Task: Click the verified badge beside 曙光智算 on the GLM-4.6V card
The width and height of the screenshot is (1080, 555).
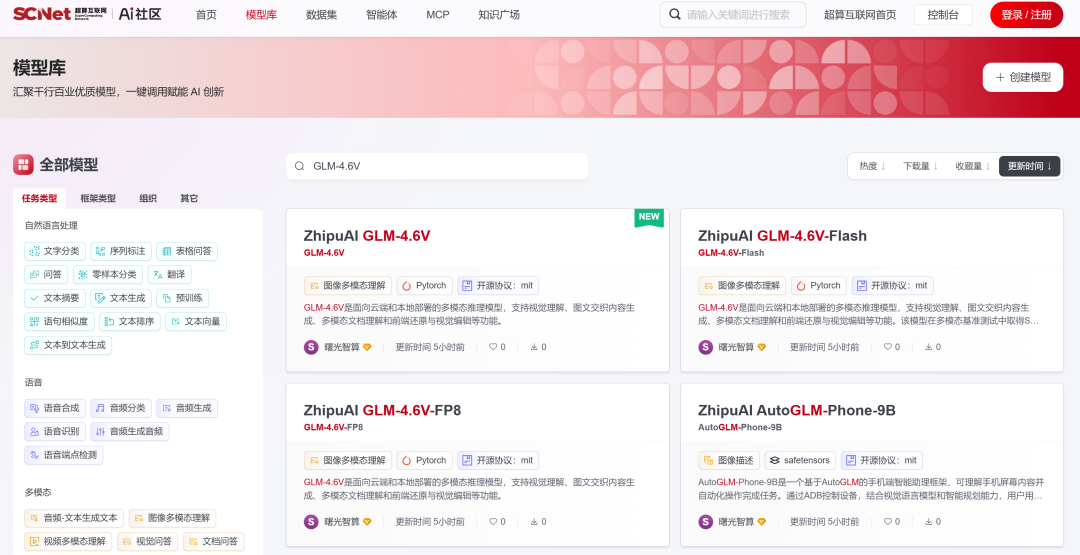Action: [367, 347]
